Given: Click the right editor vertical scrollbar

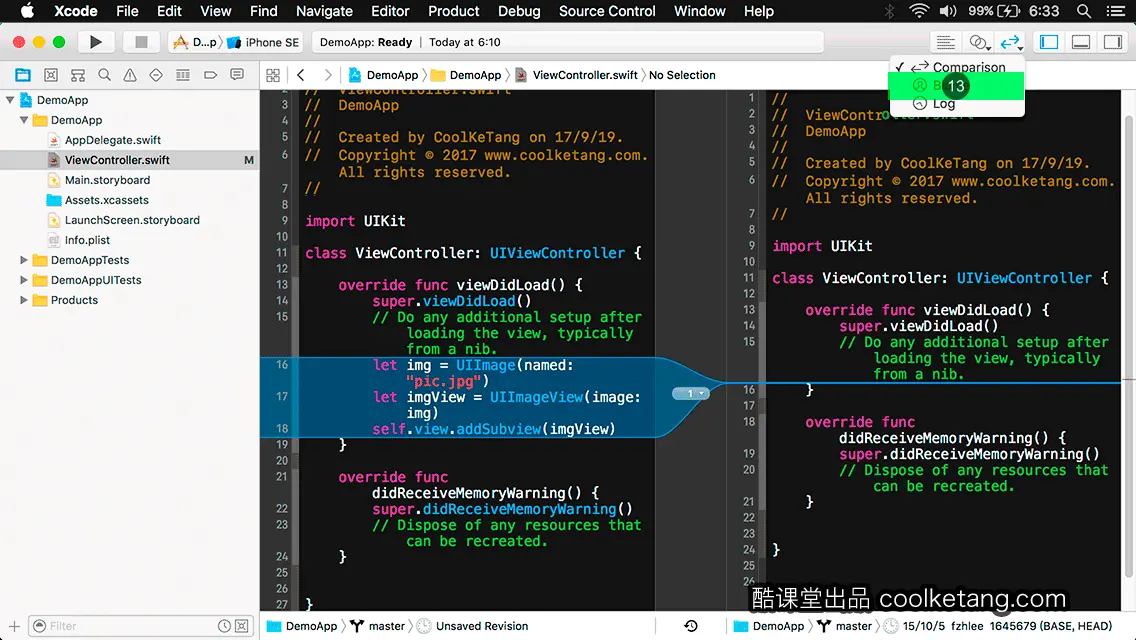Looking at the screenshot, I should (1129, 348).
